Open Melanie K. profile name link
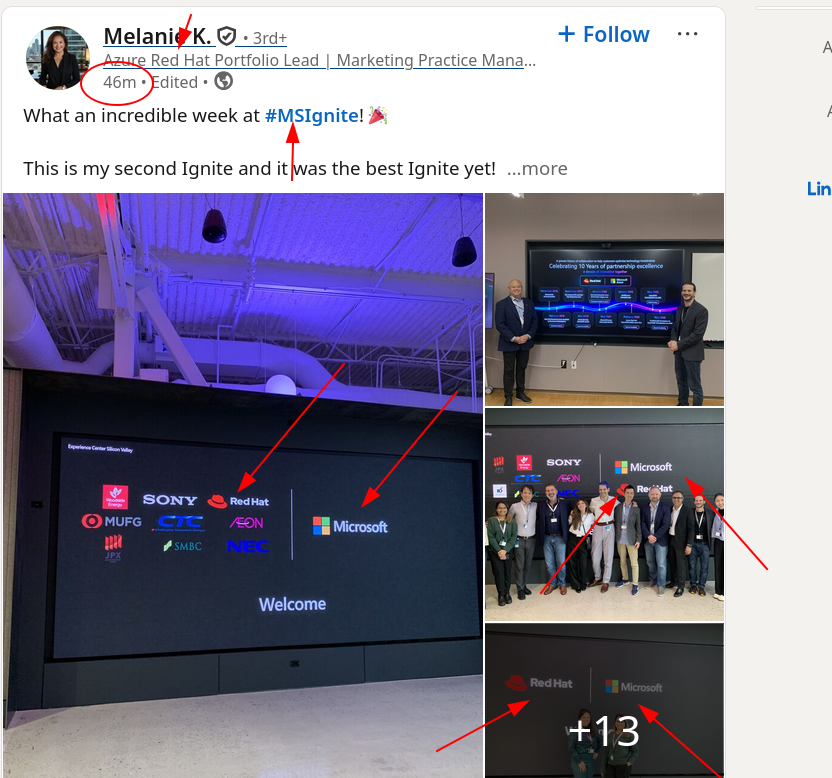This screenshot has width=832, height=778. [157, 36]
